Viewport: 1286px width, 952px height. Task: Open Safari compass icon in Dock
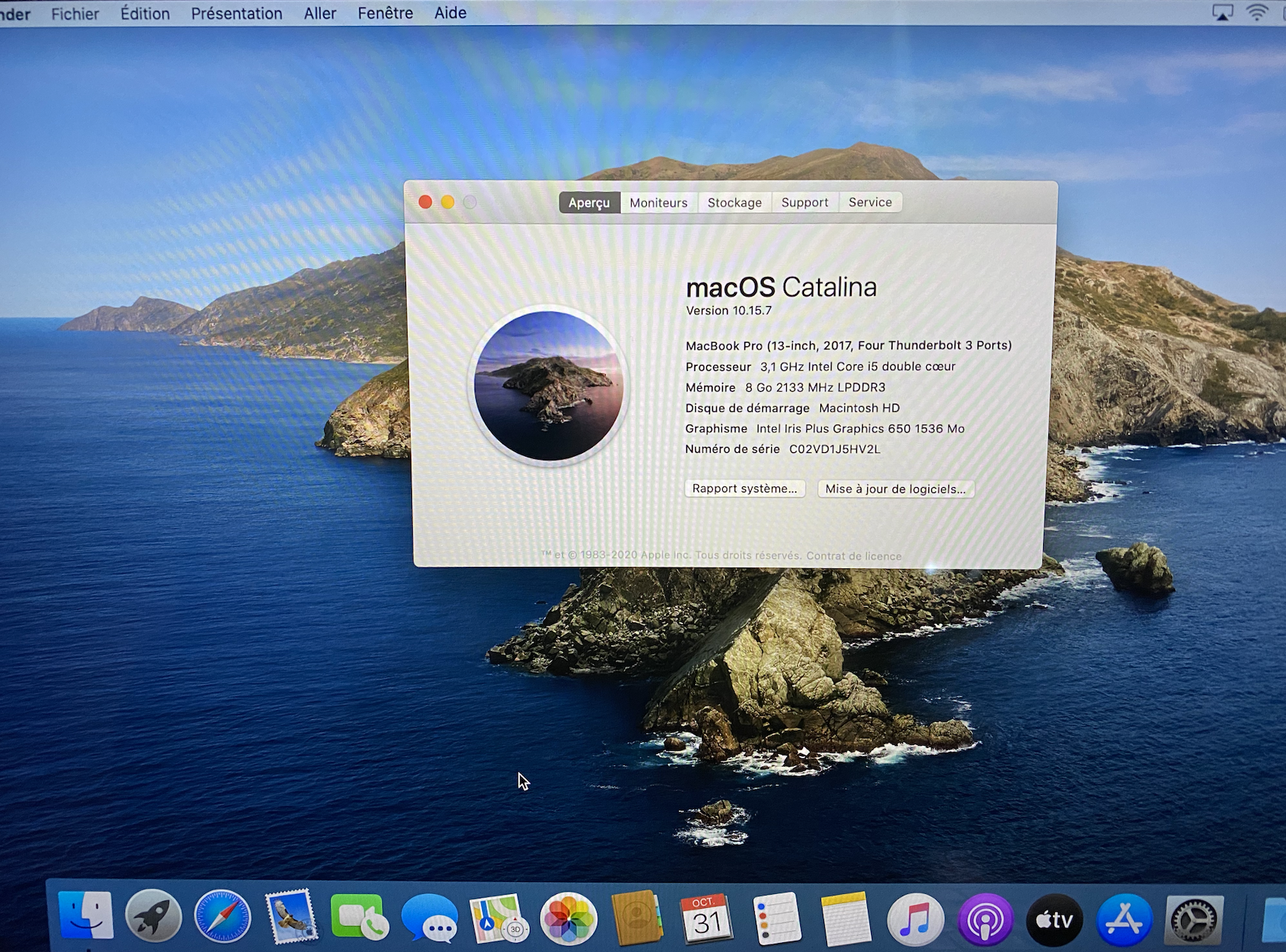click(222, 916)
